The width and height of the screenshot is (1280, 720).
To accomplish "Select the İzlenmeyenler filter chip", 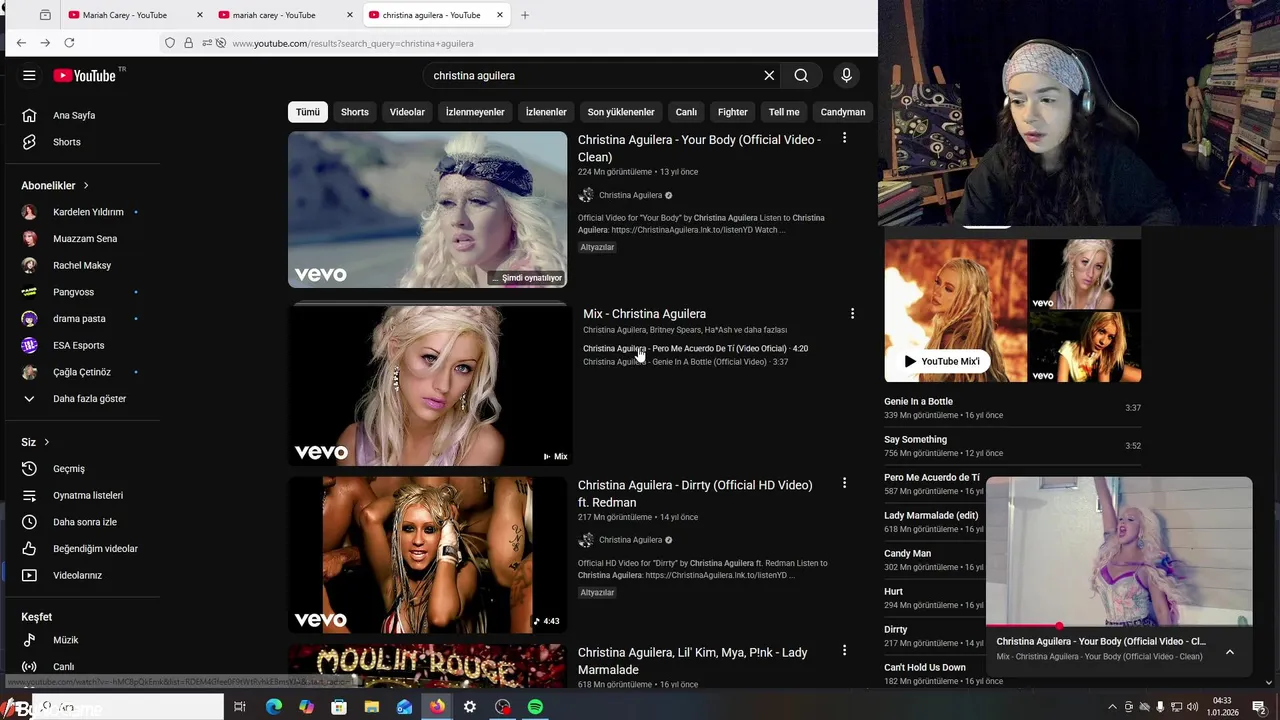I will click(475, 112).
